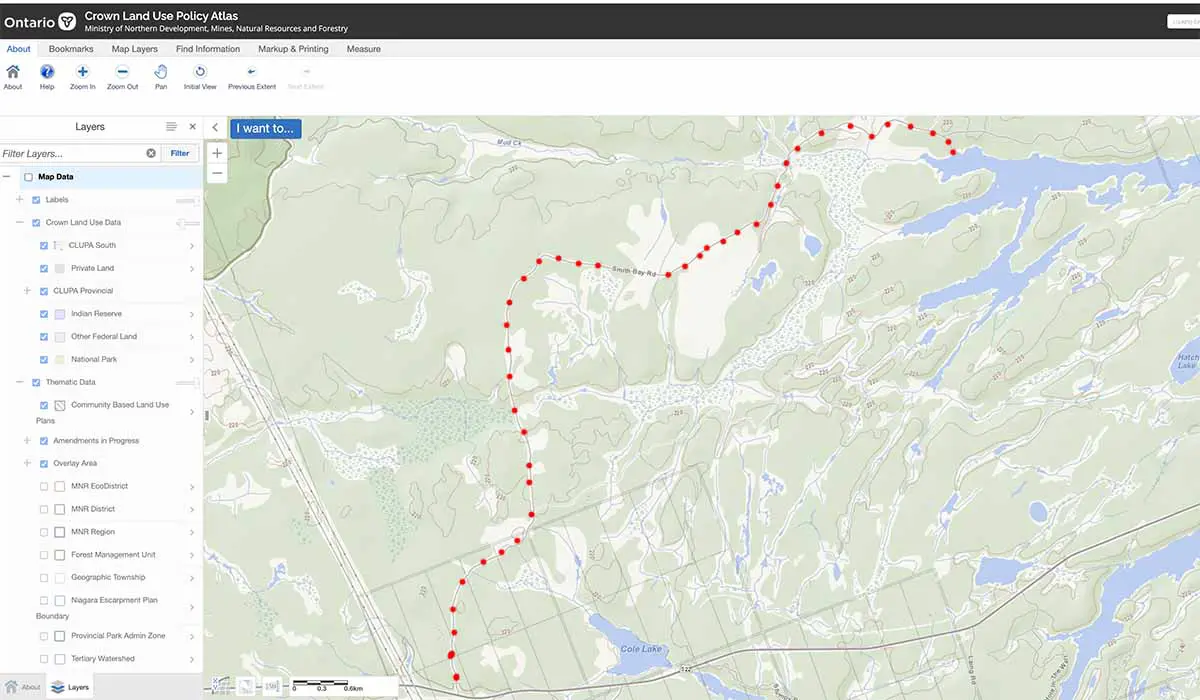This screenshot has height=700, width=1200.
Task: Expand the Labels layer group
Action: (19, 199)
